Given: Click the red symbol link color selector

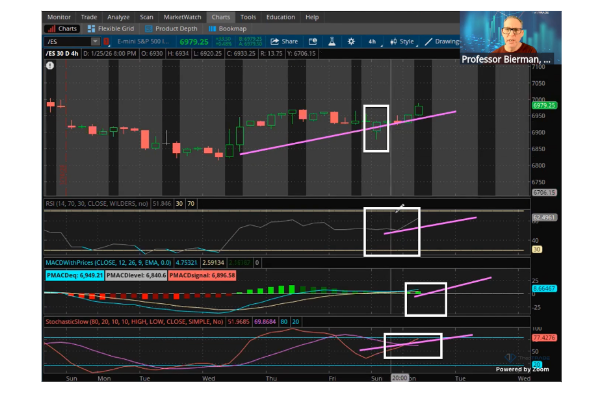Looking at the screenshot, I should coord(106,41).
